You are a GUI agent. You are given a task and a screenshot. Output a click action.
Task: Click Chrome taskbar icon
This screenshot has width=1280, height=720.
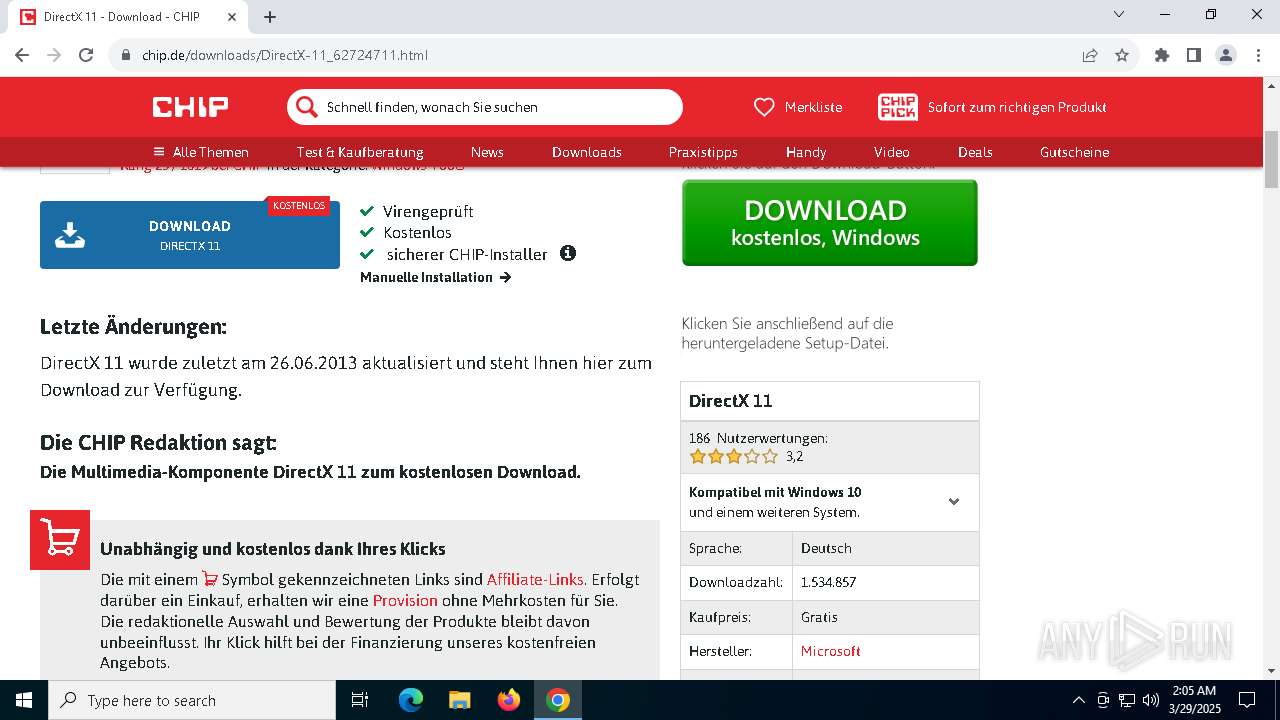tap(558, 700)
